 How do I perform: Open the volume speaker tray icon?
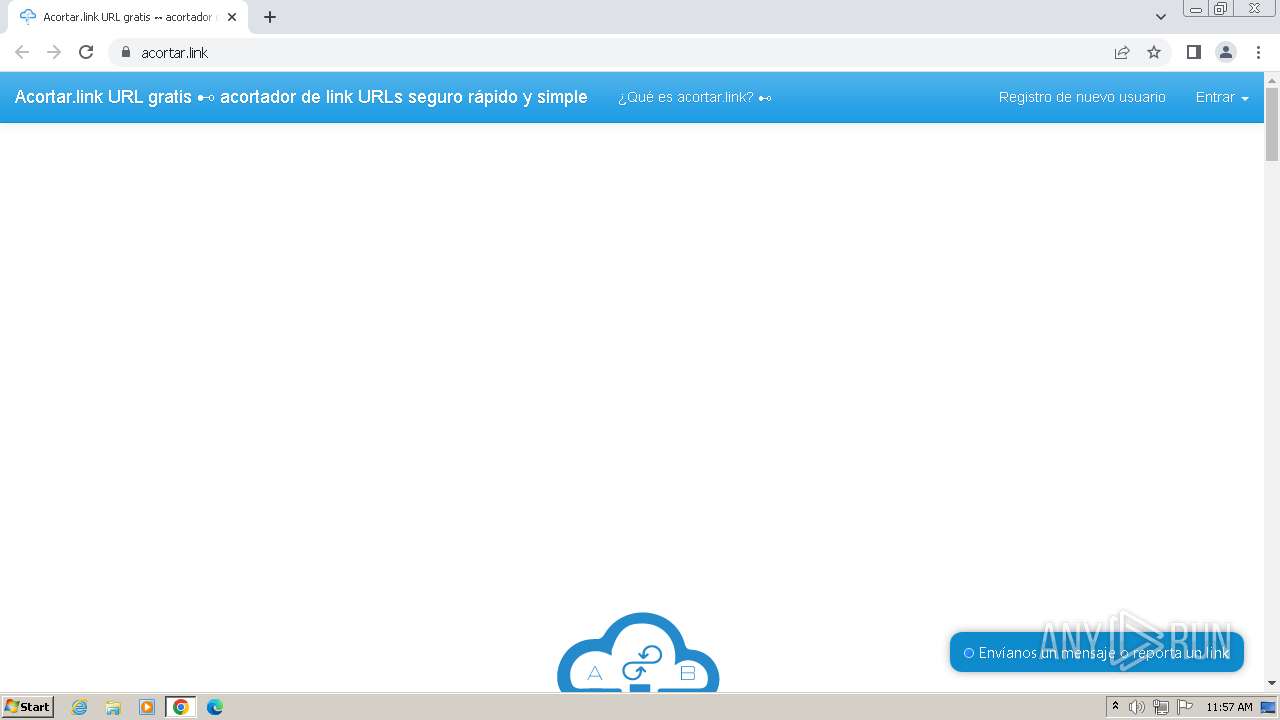point(1137,707)
